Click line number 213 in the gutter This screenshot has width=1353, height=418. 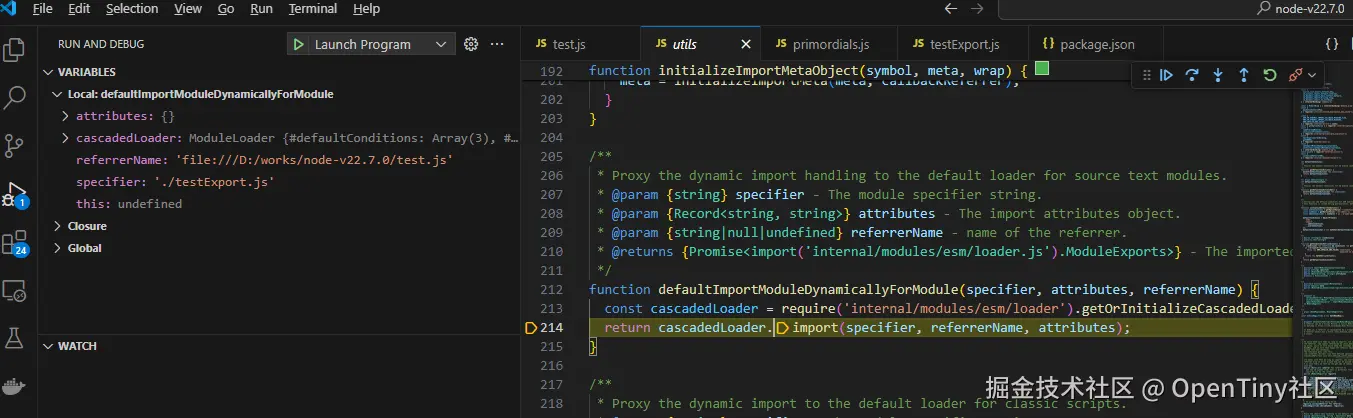(551, 308)
